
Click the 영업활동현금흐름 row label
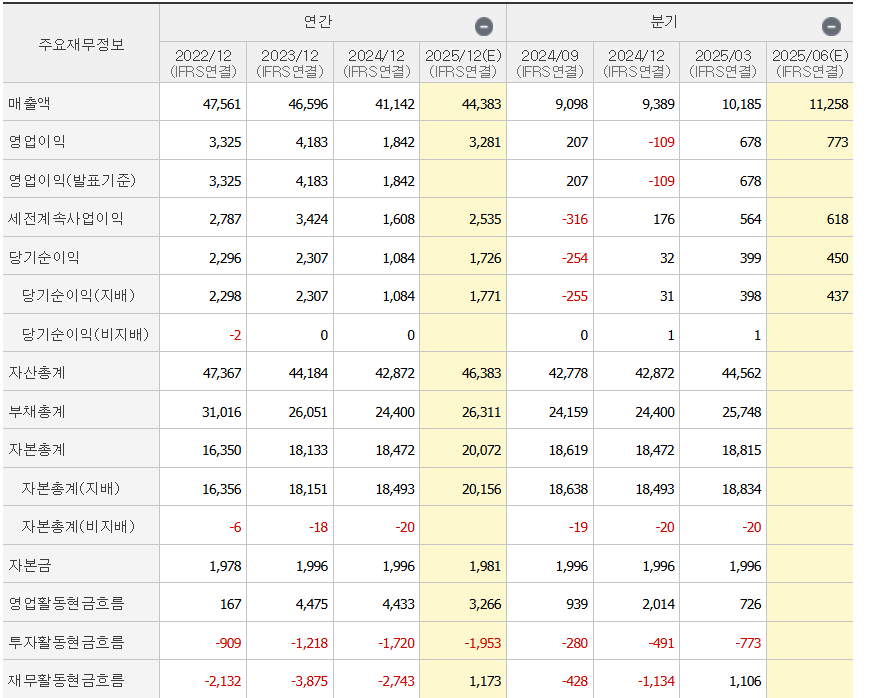pyautogui.click(x=66, y=603)
